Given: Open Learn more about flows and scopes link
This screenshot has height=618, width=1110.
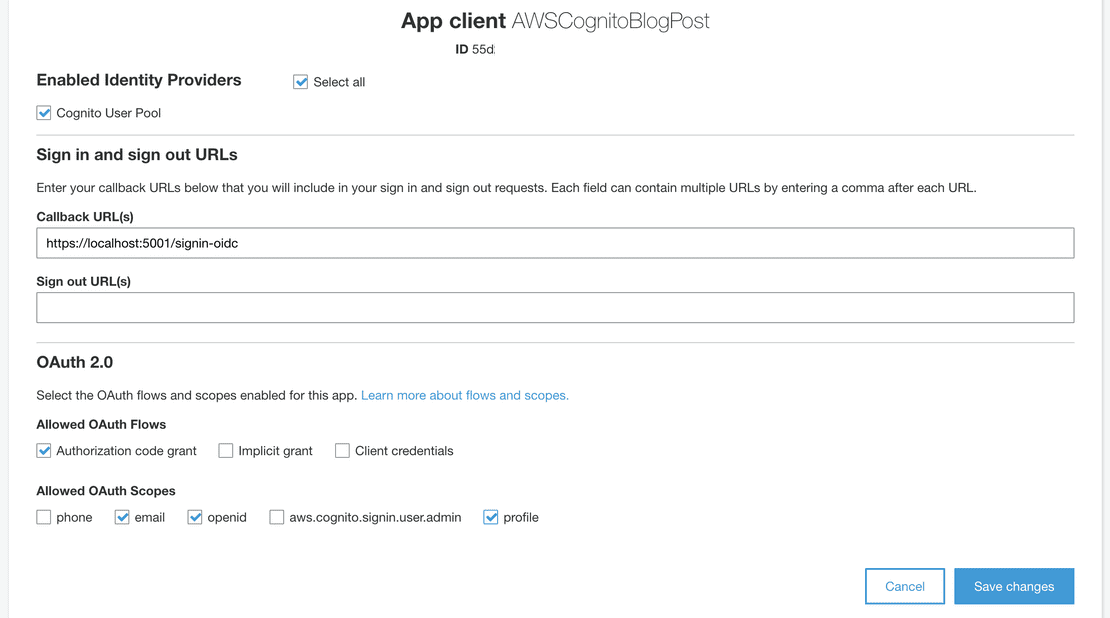Looking at the screenshot, I should click(x=464, y=395).
